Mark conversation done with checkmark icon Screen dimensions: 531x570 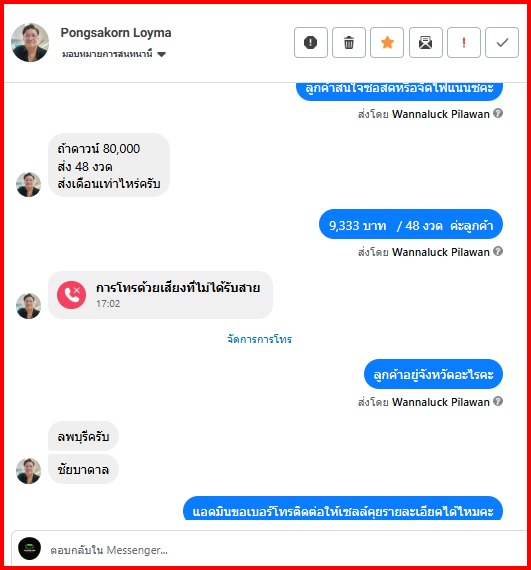[502, 43]
